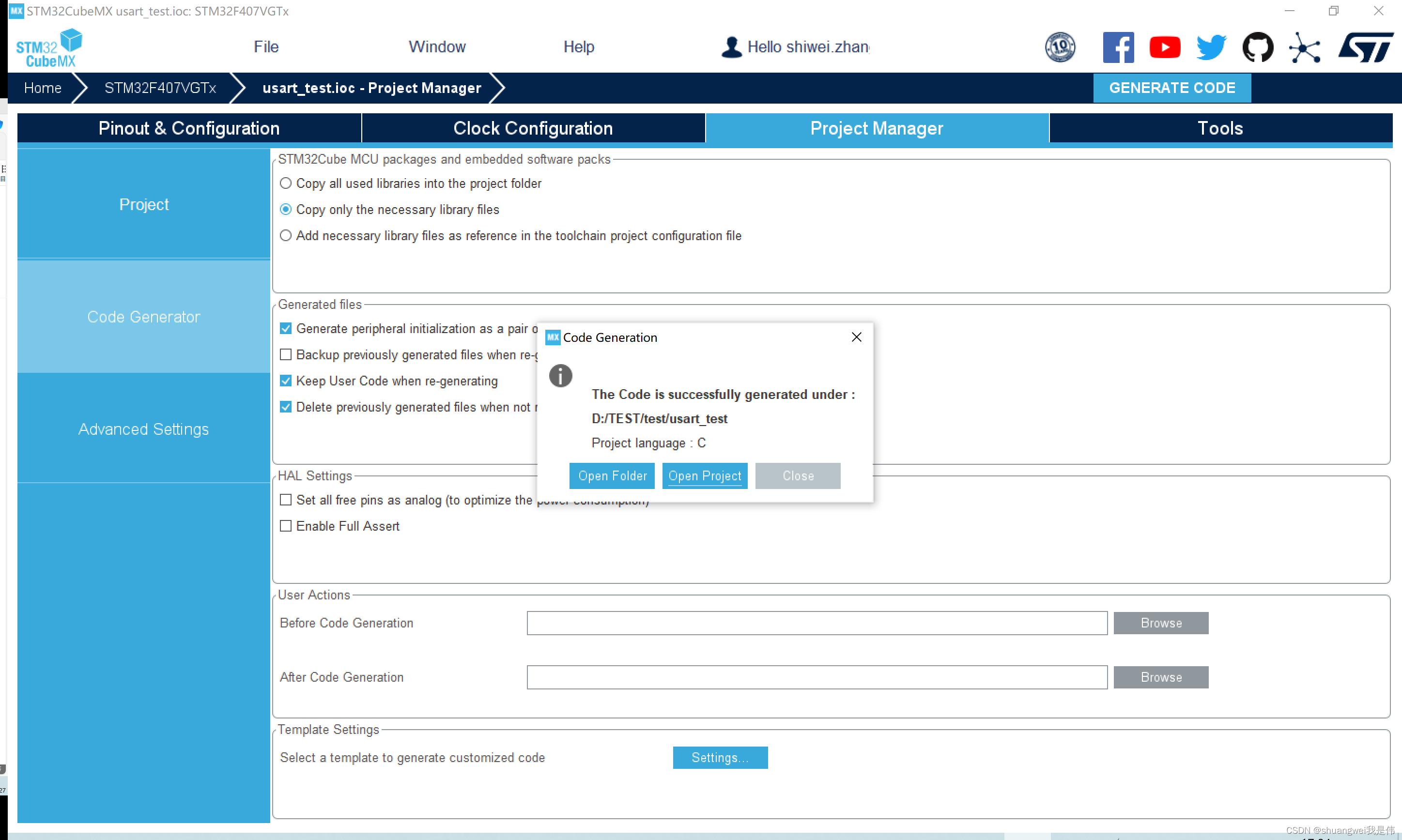The width and height of the screenshot is (1402, 840).
Task: Click the Twitter social media icon
Action: (1213, 47)
